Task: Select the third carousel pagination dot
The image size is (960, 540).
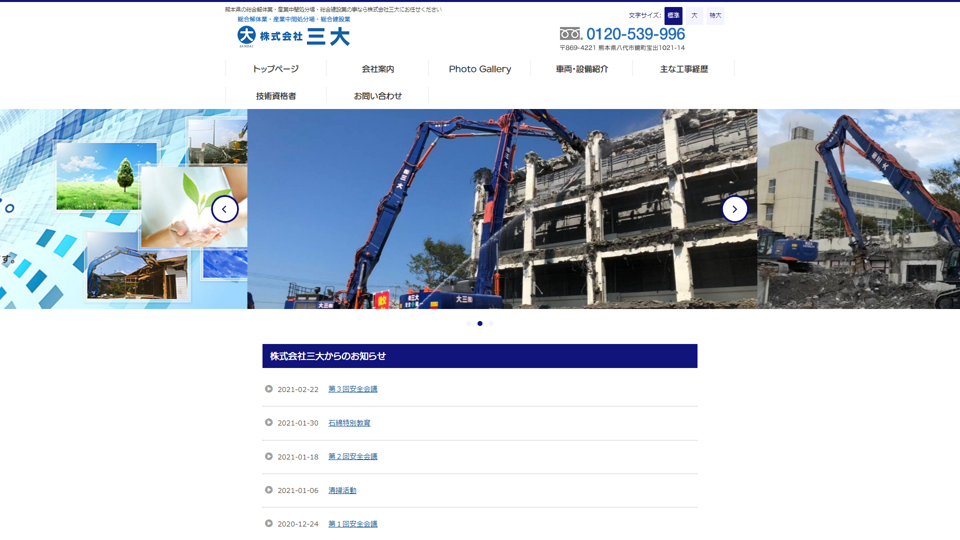Action: [x=491, y=324]
